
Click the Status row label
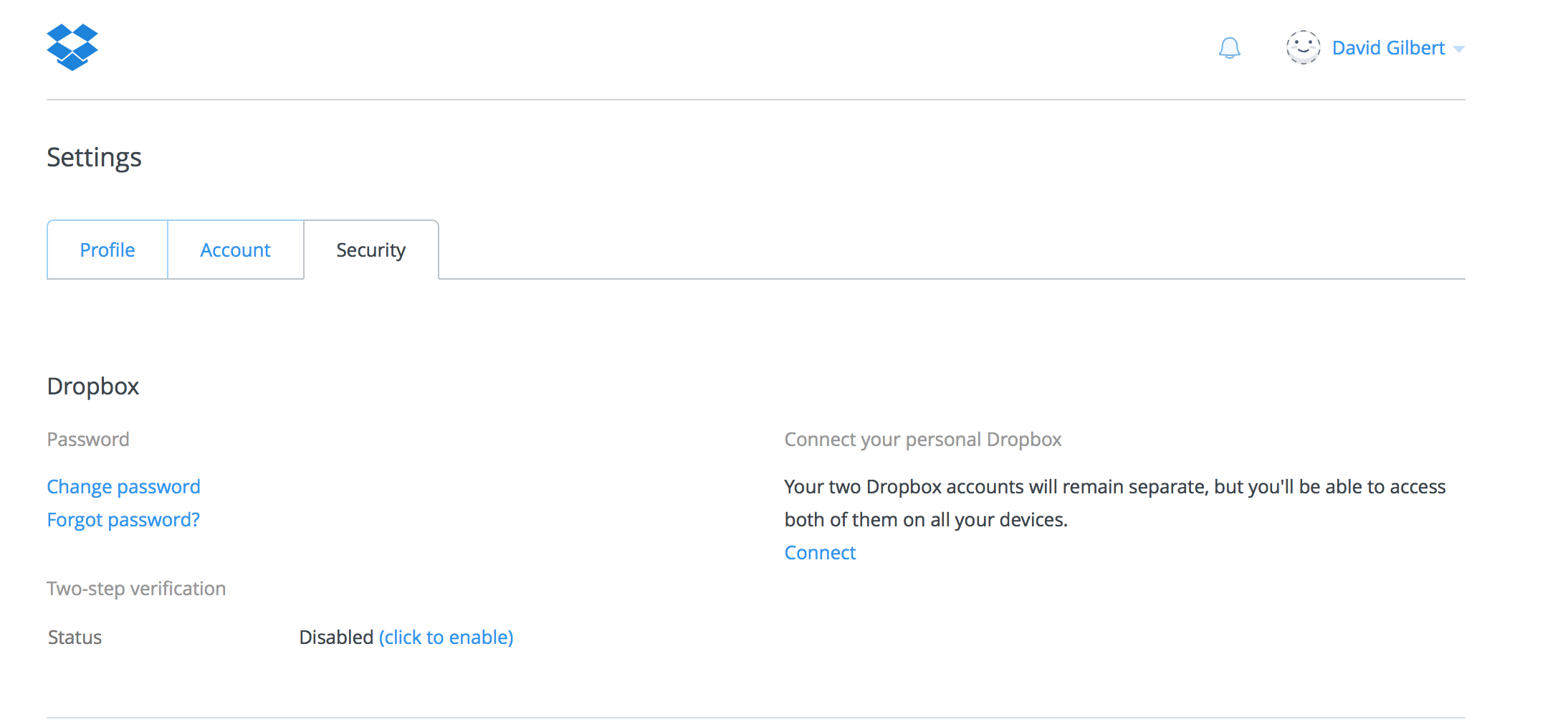[x=75, y=638]
